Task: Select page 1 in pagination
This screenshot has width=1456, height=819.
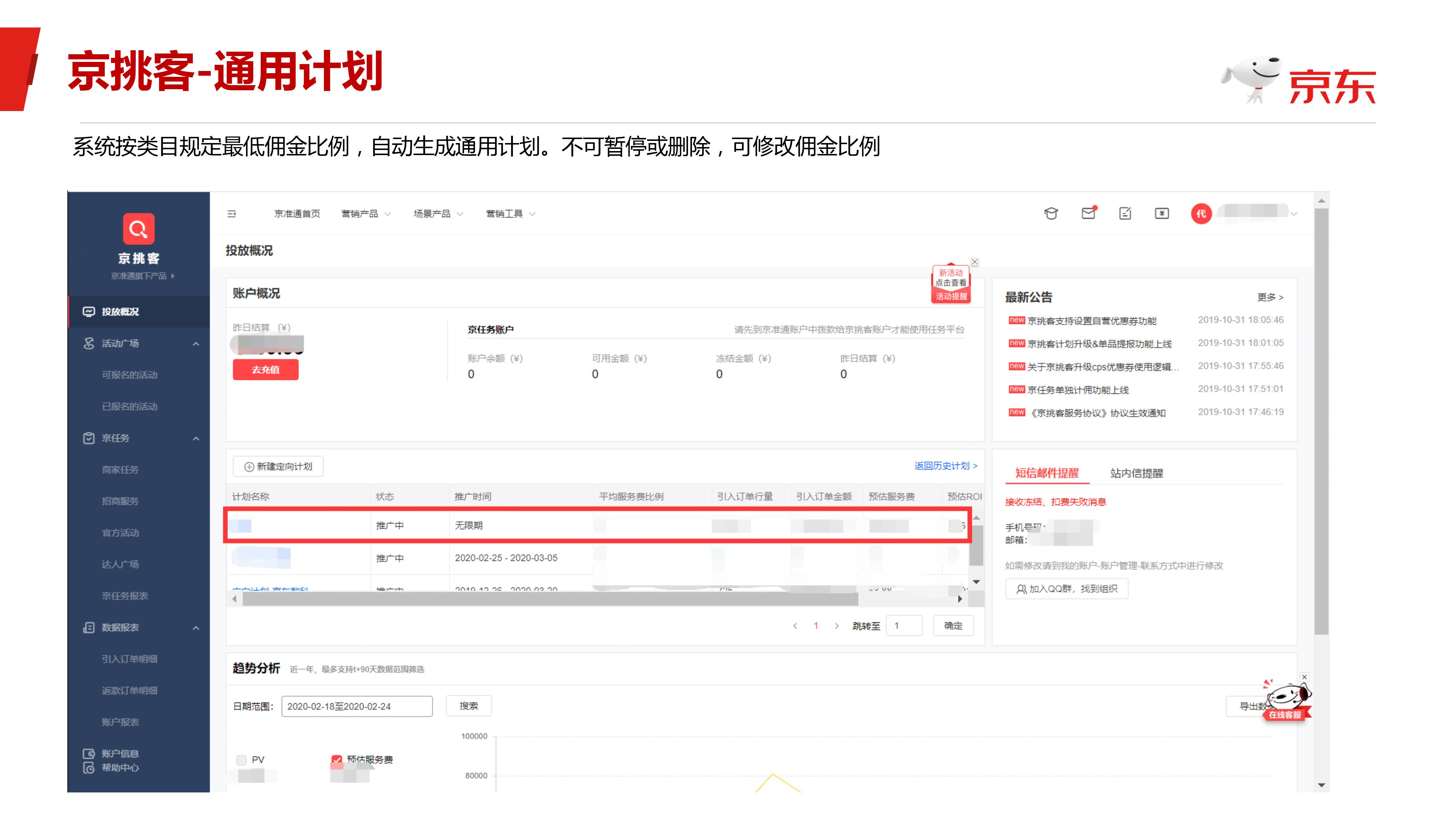Action: (x=816, y=626)
